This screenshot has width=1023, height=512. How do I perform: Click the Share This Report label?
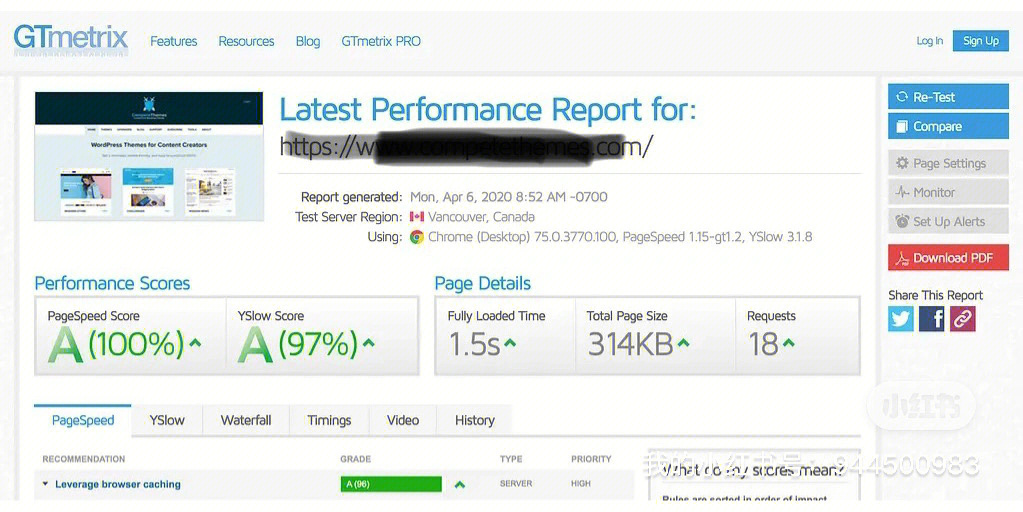936,295
